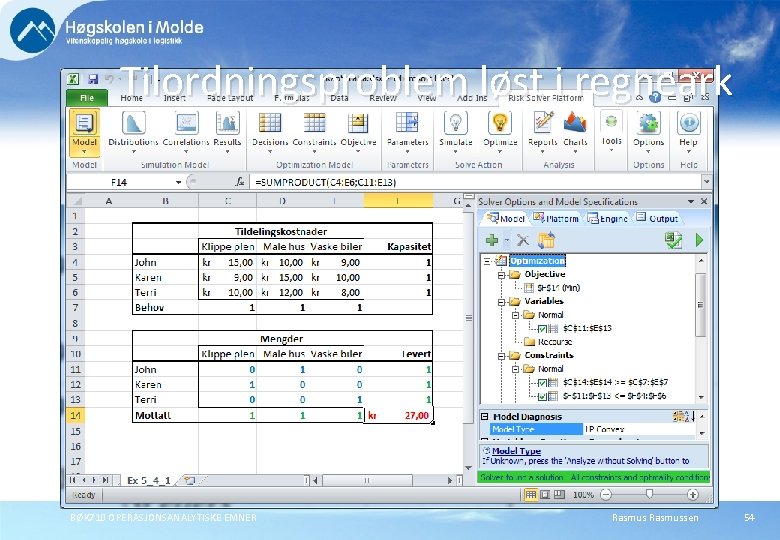Switch to the Platform tab in solver pane
Image resolution: width=780 pixels, height=540 pixels.
pos(556,218)
